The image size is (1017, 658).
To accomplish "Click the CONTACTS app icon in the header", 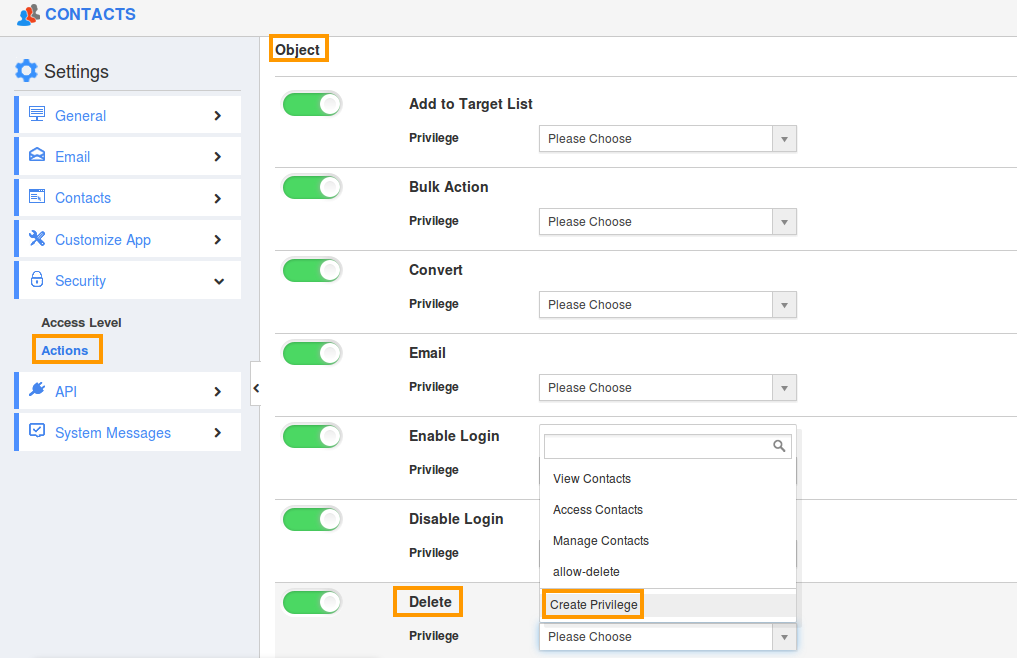I will point(29,14).
